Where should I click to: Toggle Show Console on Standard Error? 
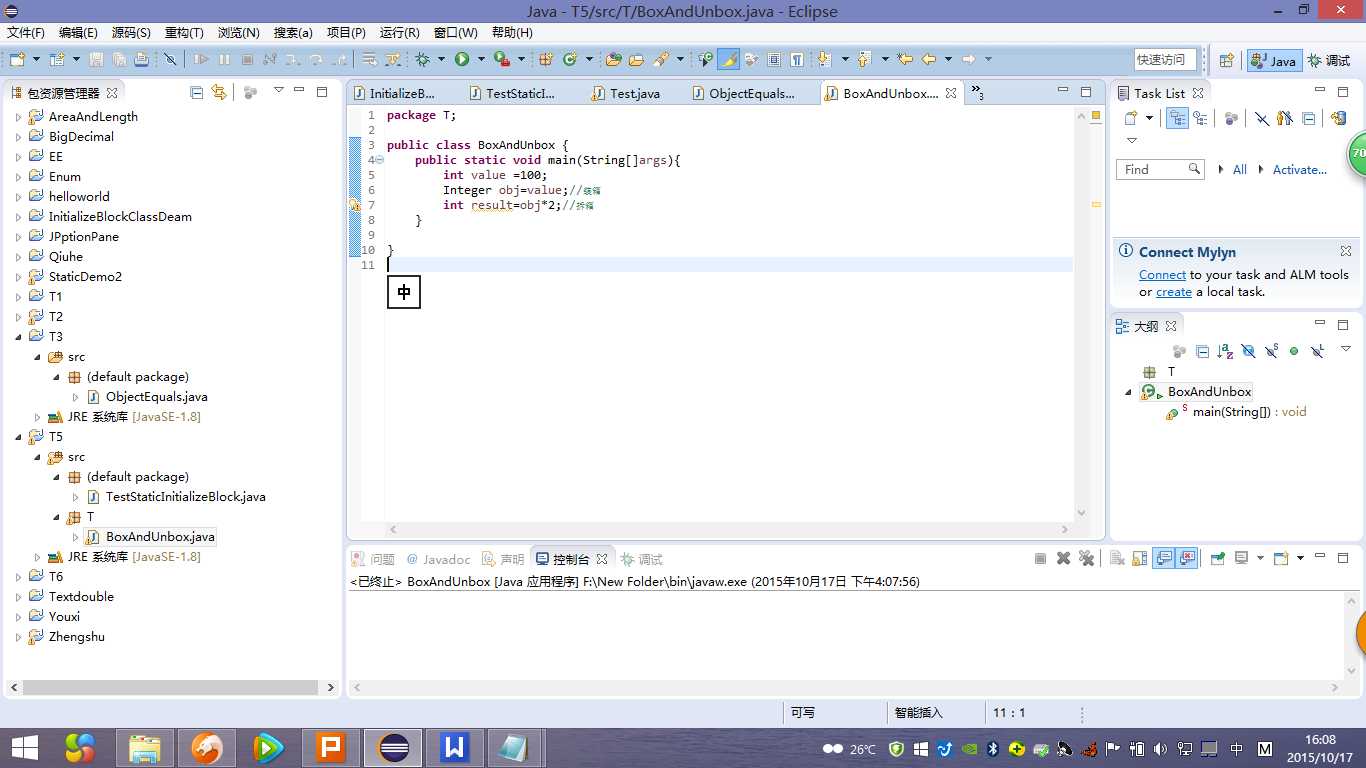pyautogui.click(x=1187, y=559)
